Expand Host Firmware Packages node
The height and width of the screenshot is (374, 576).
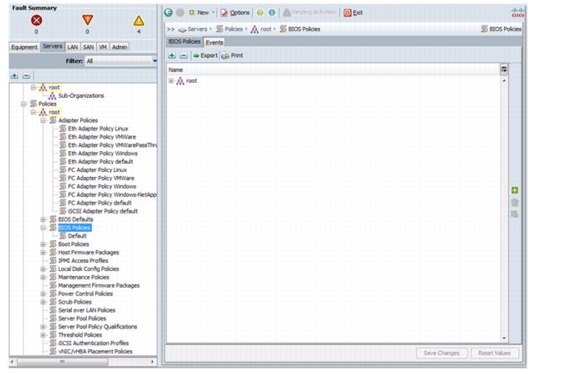tap(43, 252)
